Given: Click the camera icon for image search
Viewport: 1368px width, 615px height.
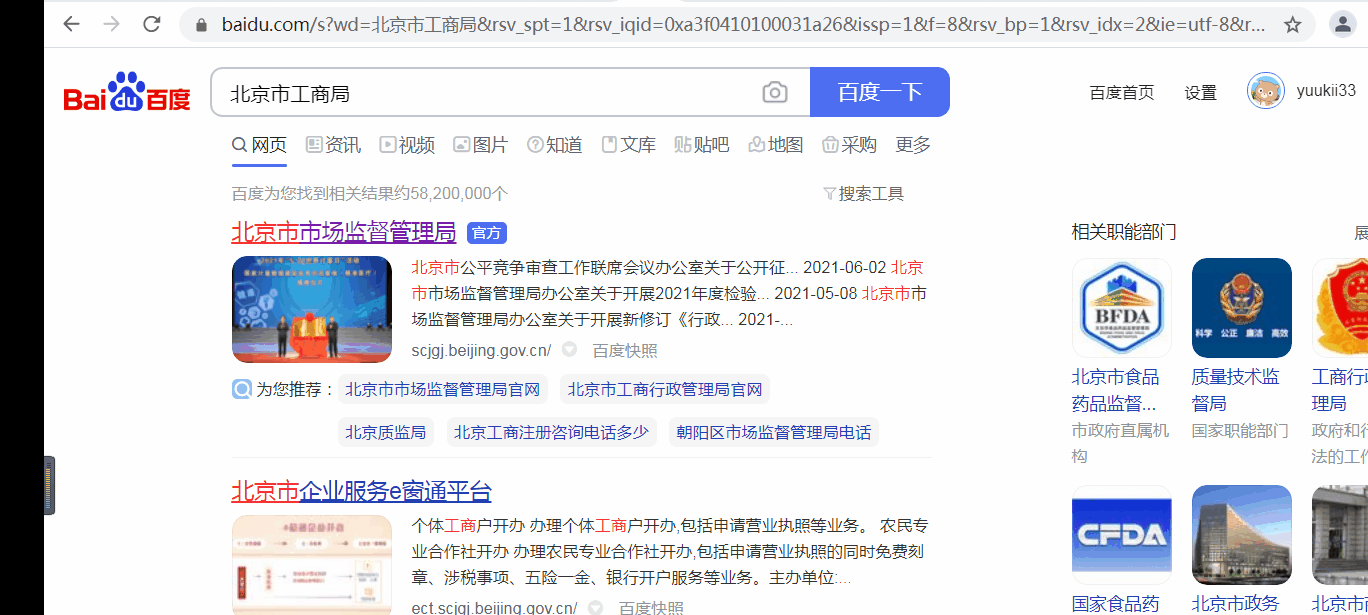Looking at the screenshot, I should point(776,92).
